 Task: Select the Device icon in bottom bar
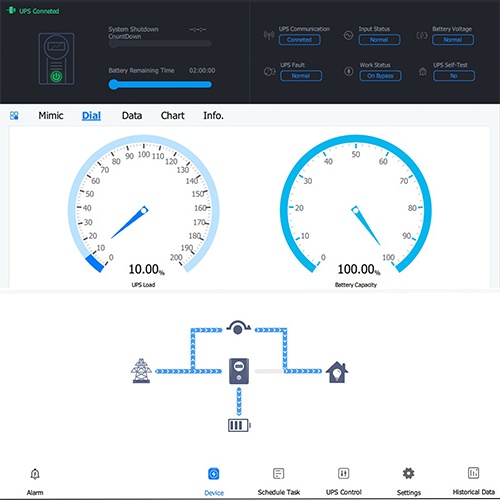click(x=214, y=474)
